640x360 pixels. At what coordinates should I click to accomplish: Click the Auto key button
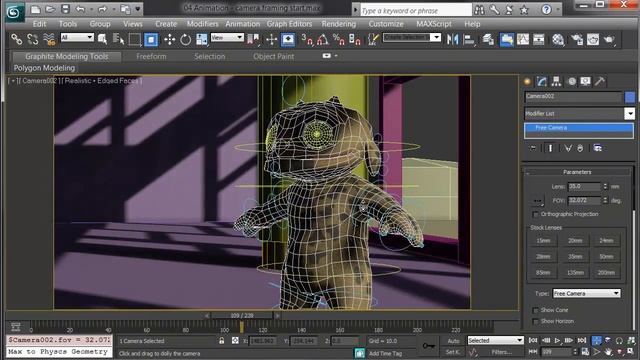coord(453,341)
